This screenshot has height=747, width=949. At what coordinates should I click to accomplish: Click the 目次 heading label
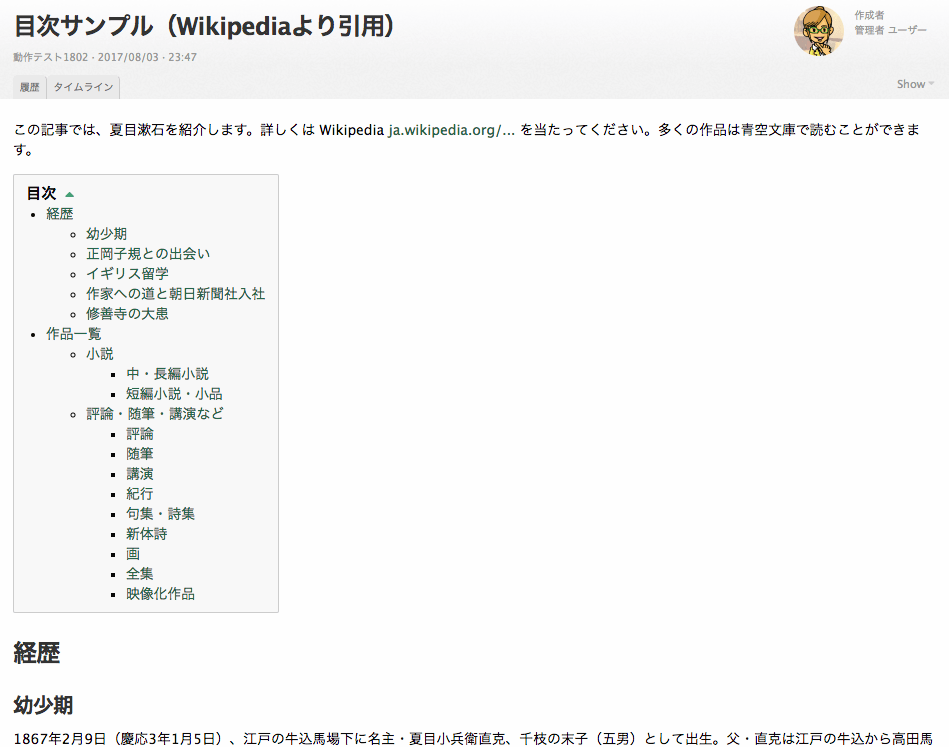pos(42,193)
